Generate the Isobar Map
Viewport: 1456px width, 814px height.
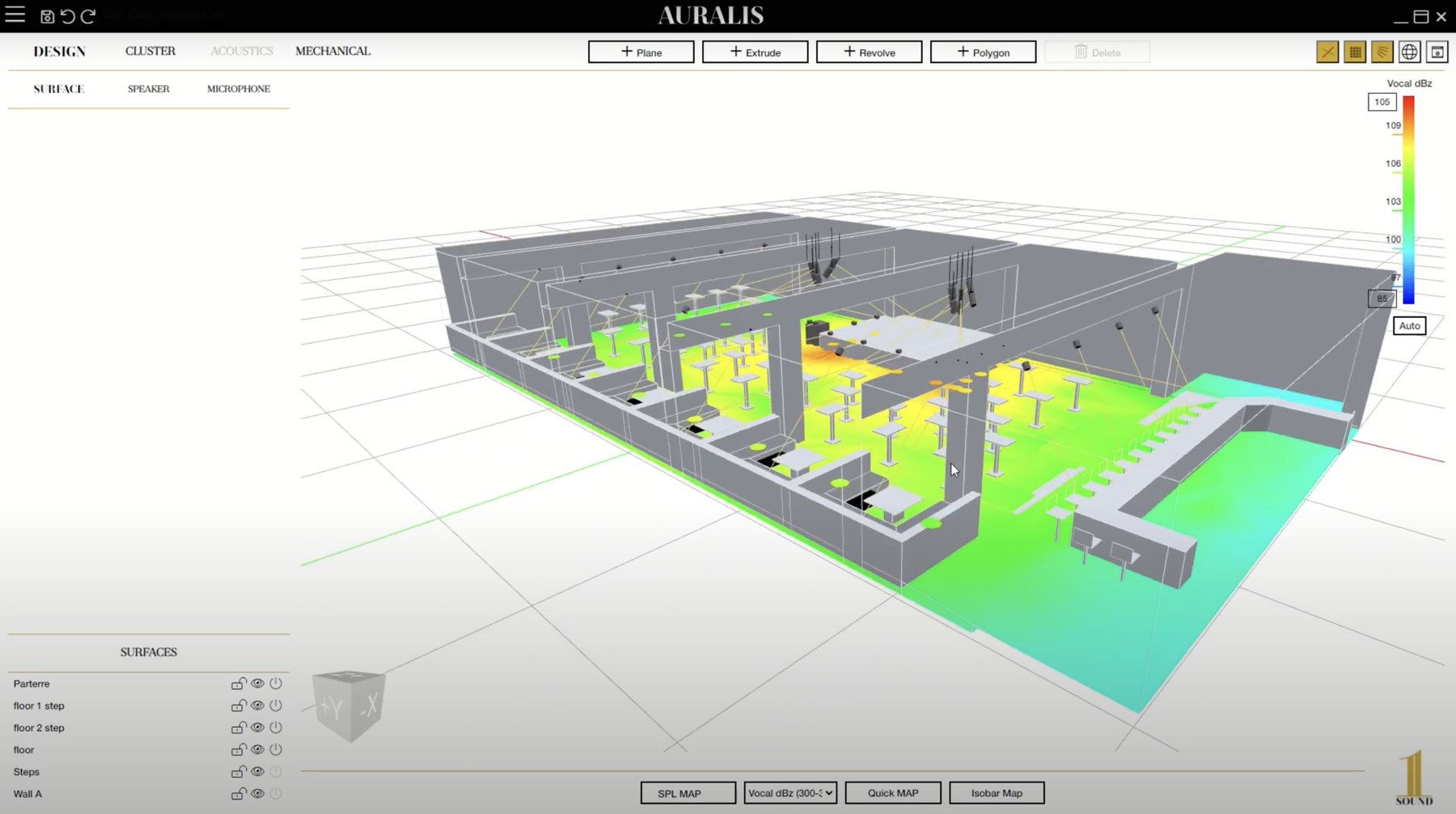(997, 793)
